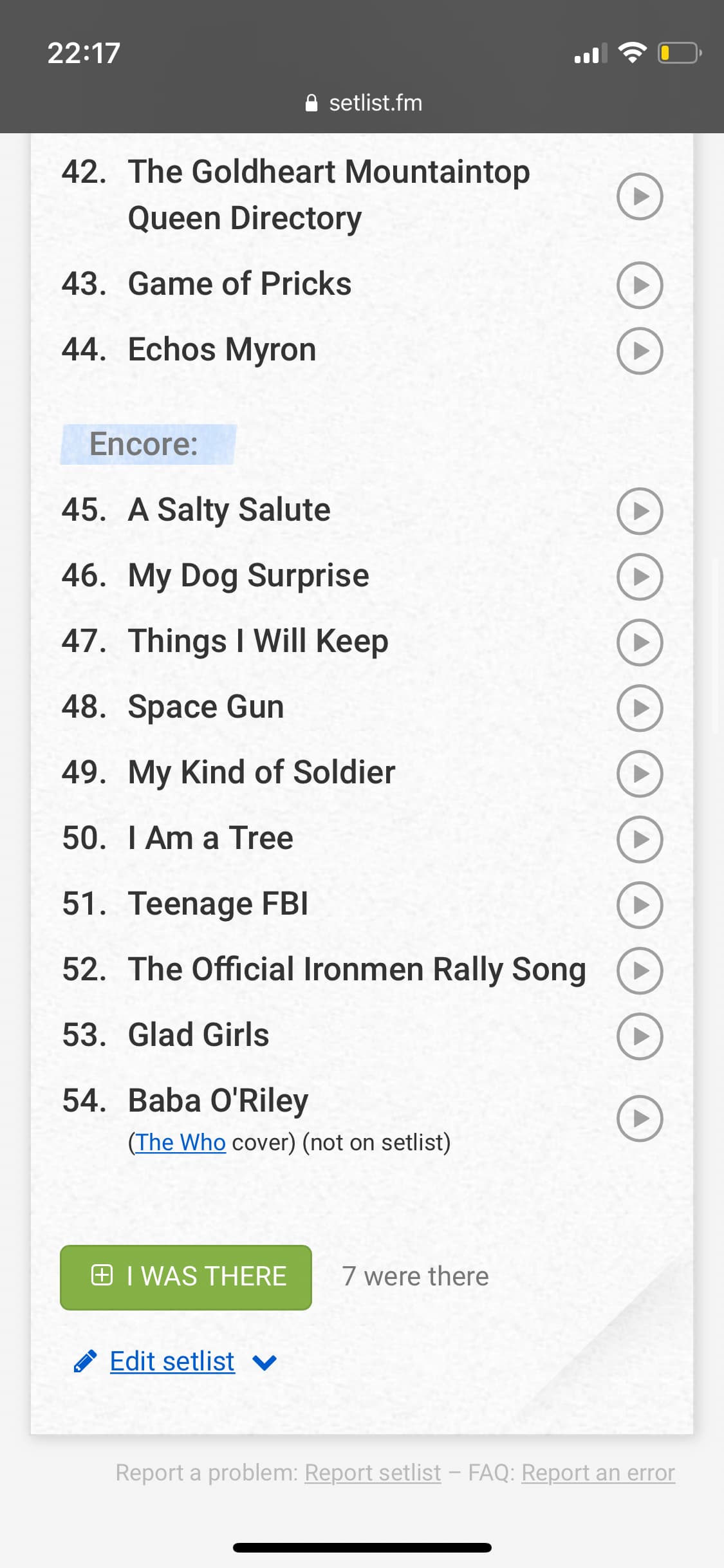
Task: Click the Report setlist link
Action: [x=373, y=1473]
